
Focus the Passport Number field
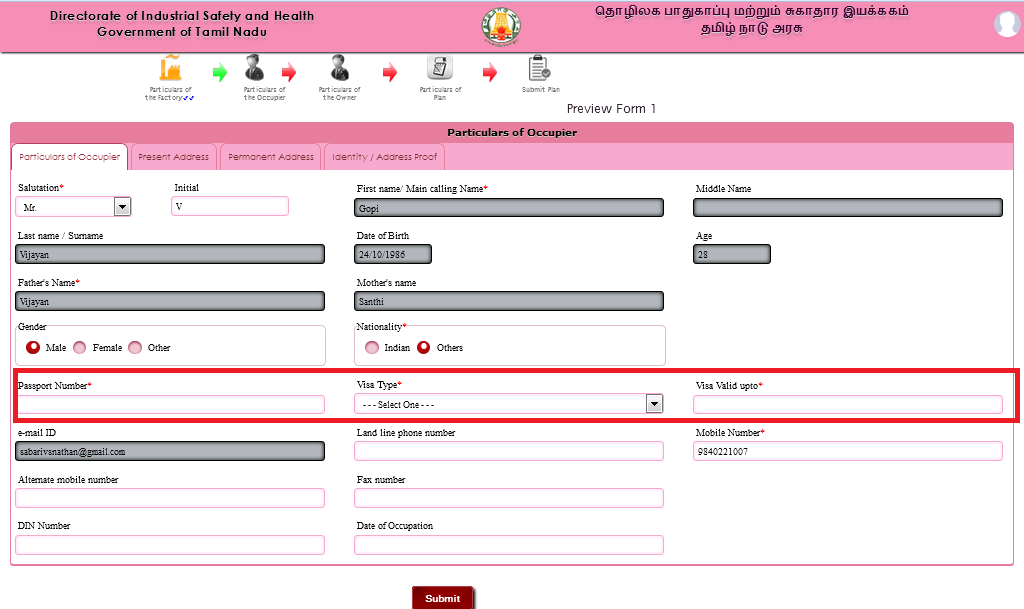[170, 405]
